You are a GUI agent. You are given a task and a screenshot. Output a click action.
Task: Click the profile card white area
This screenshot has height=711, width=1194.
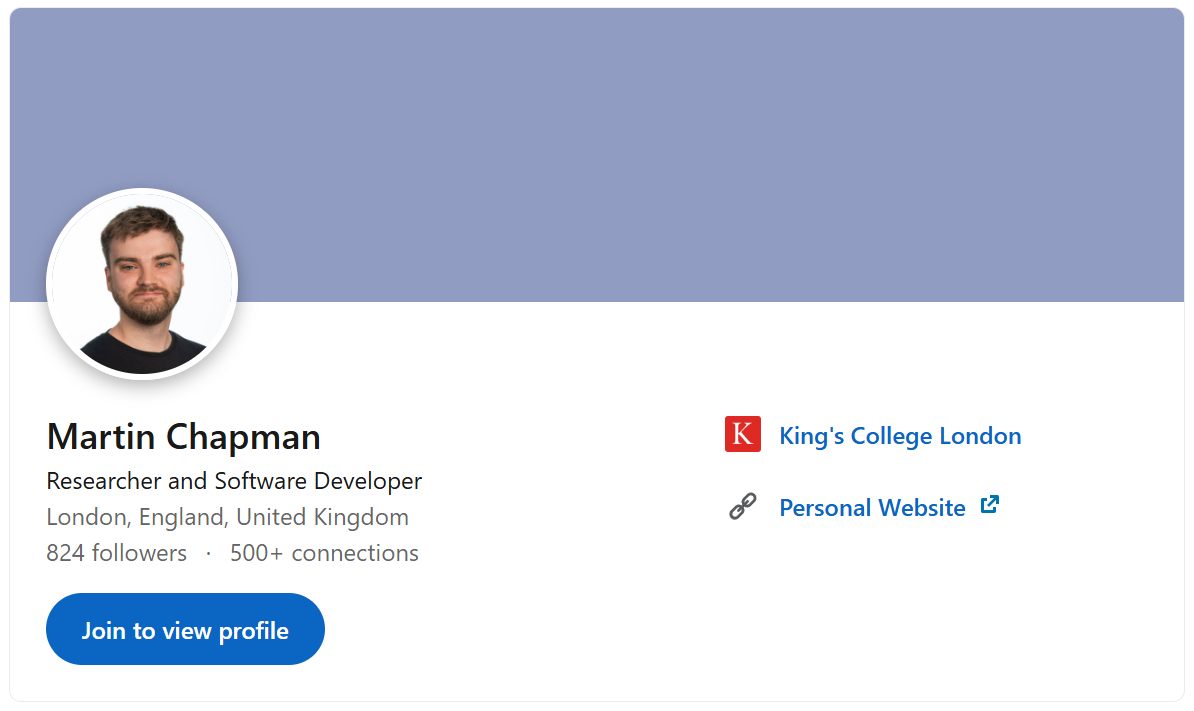pos(550,620)
